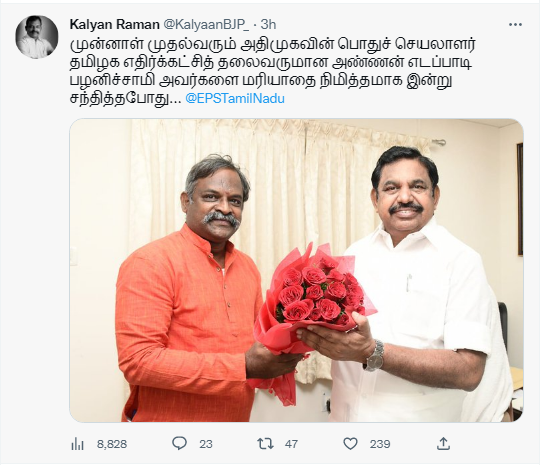551x465 pixels.
Task: Open the tweet via its Tamil text
Action: [x=272, y=71]
